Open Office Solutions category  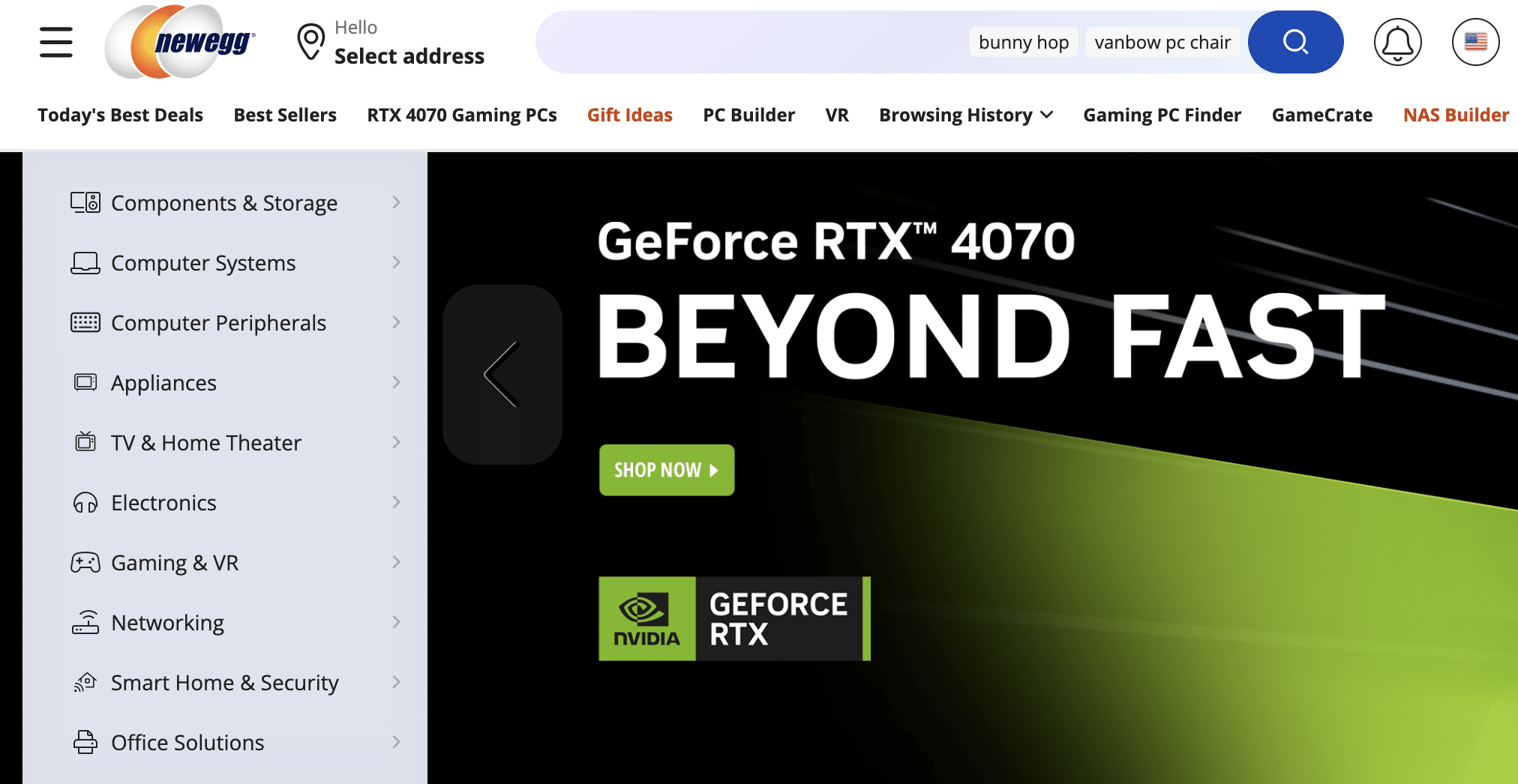(225, 742)
